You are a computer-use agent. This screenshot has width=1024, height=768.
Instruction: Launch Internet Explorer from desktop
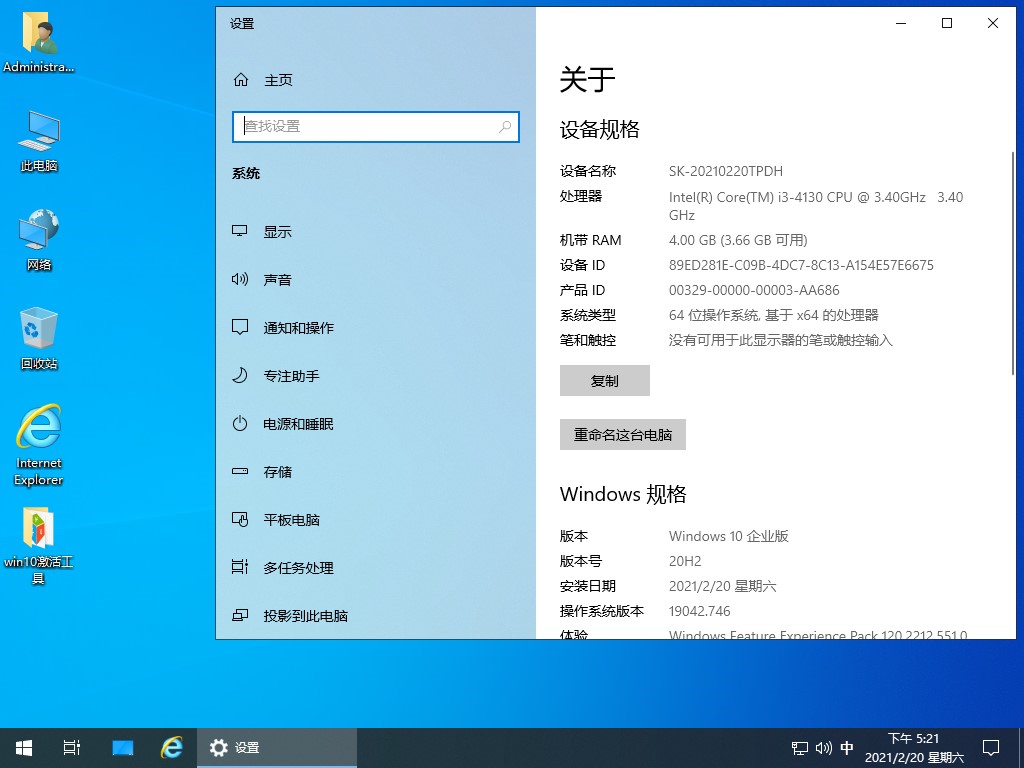tap(39, 444)
